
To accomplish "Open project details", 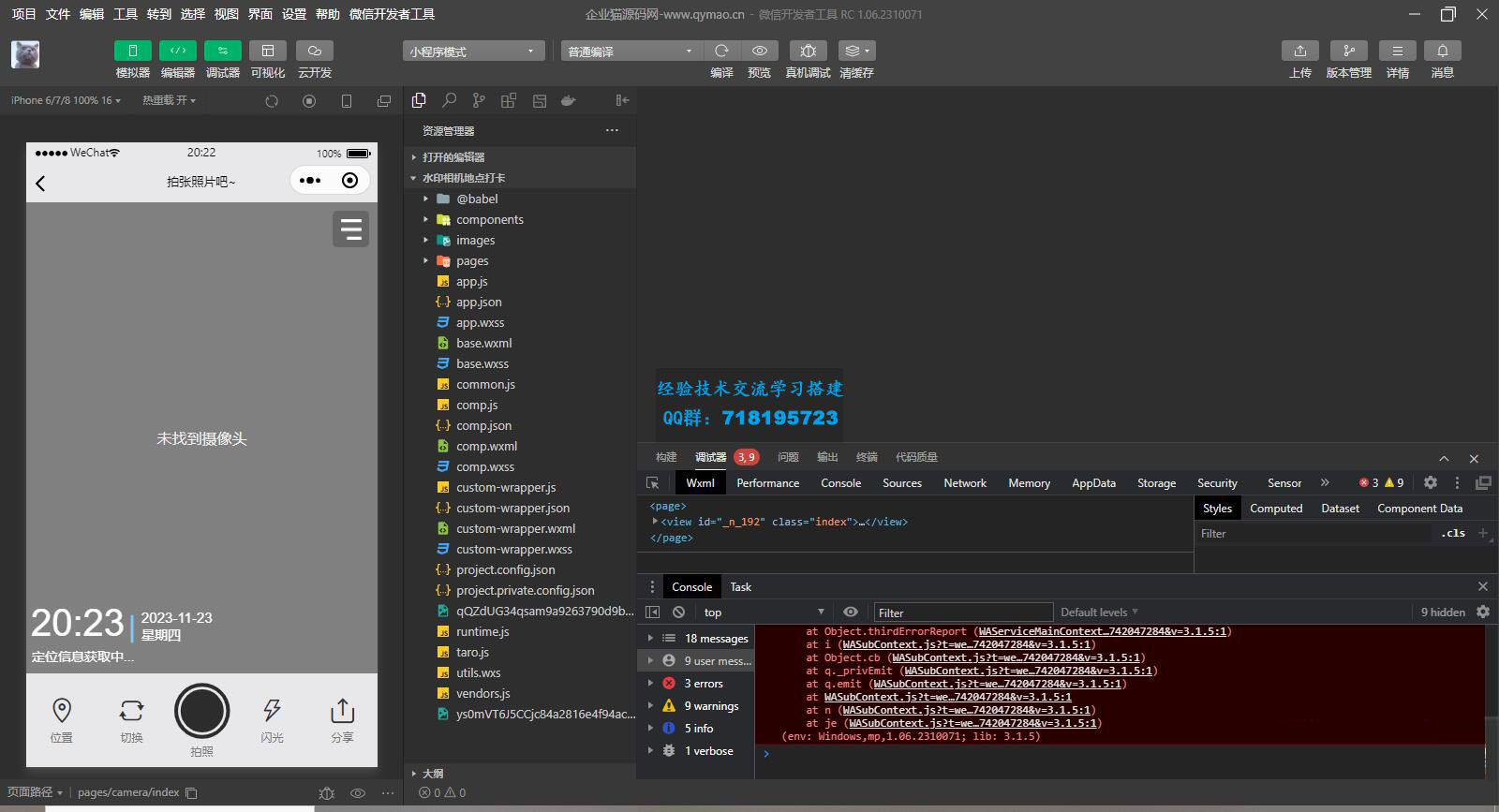I will 1397,51.
